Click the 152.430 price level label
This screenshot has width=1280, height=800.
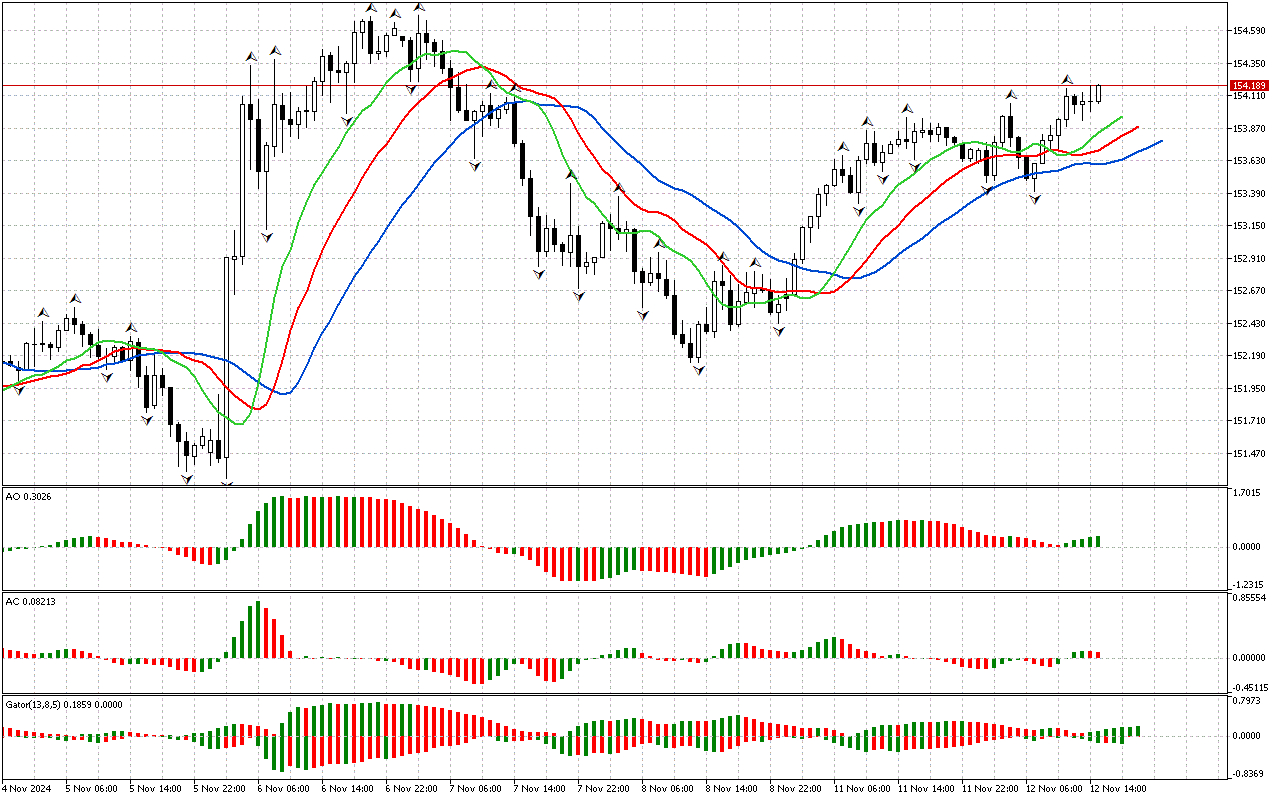(x=1251, y=323)
